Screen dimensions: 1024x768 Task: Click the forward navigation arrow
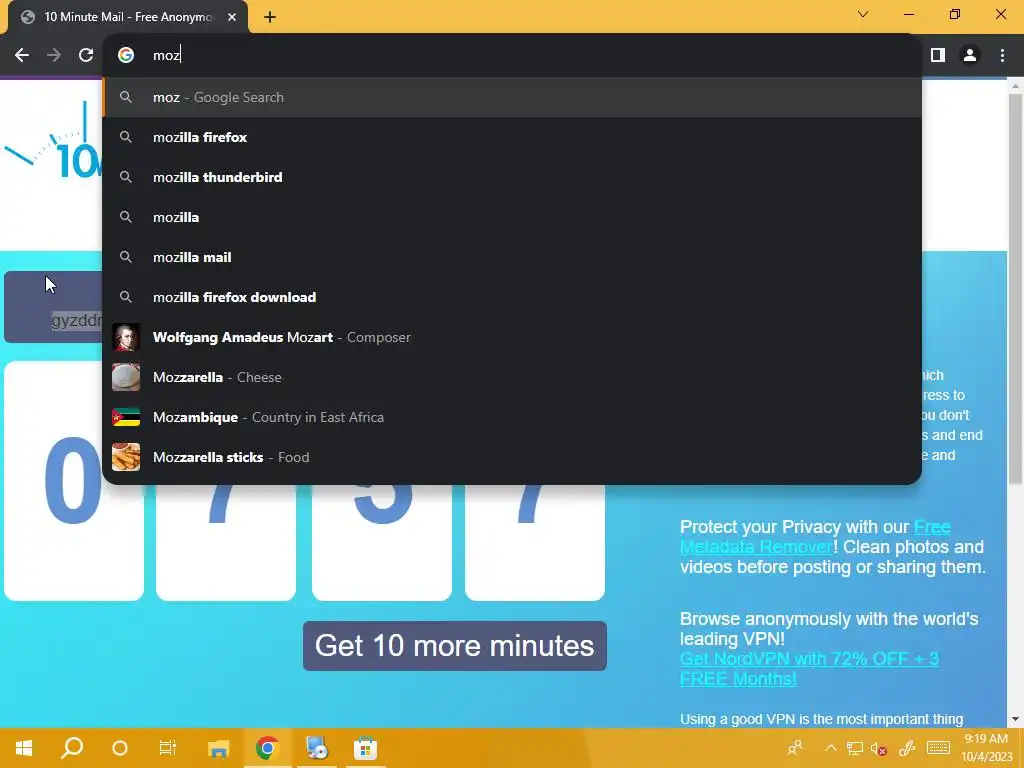[54, 56]
